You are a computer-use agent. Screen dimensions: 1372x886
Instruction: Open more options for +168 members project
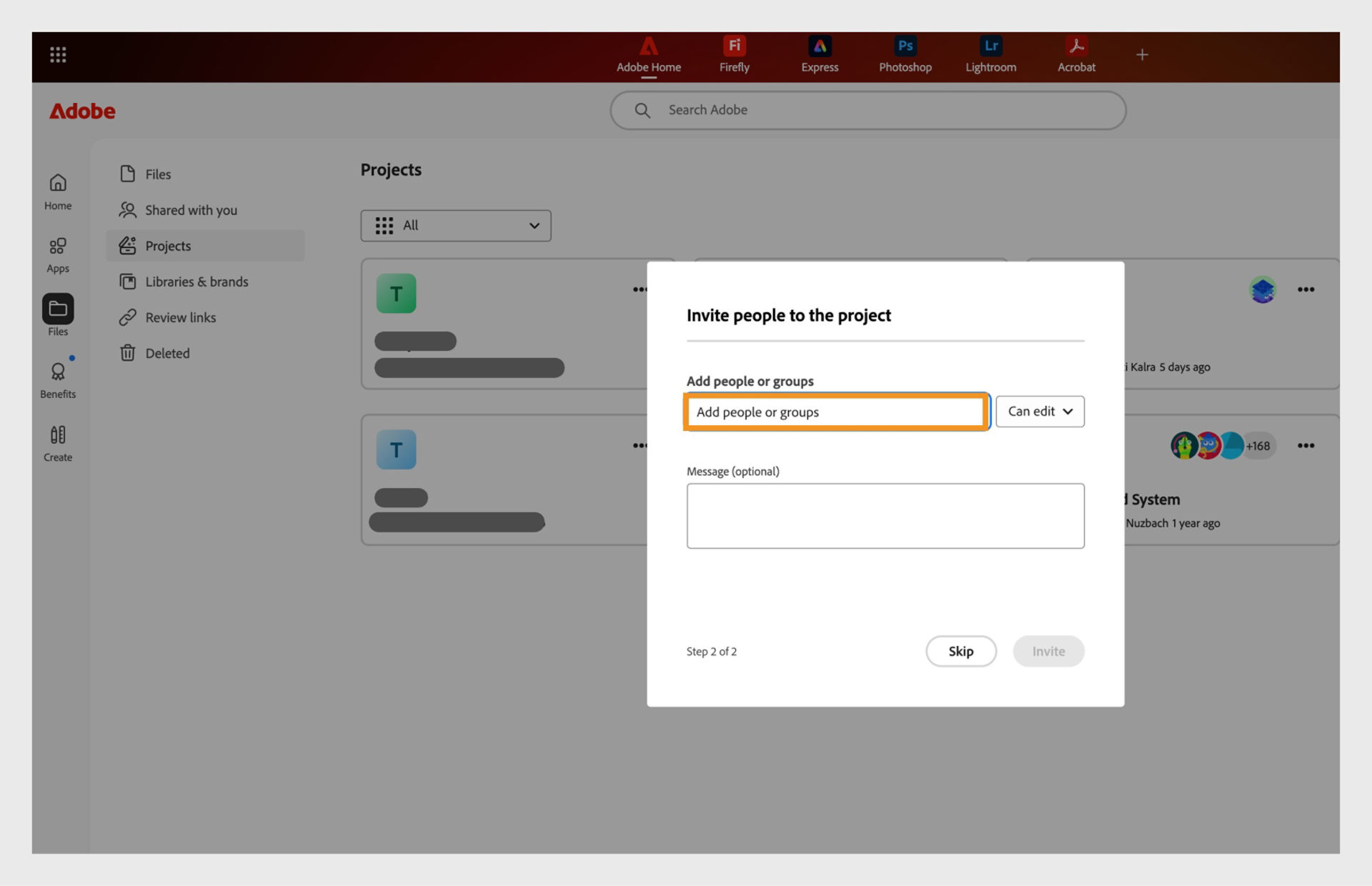click(1306, 446)
